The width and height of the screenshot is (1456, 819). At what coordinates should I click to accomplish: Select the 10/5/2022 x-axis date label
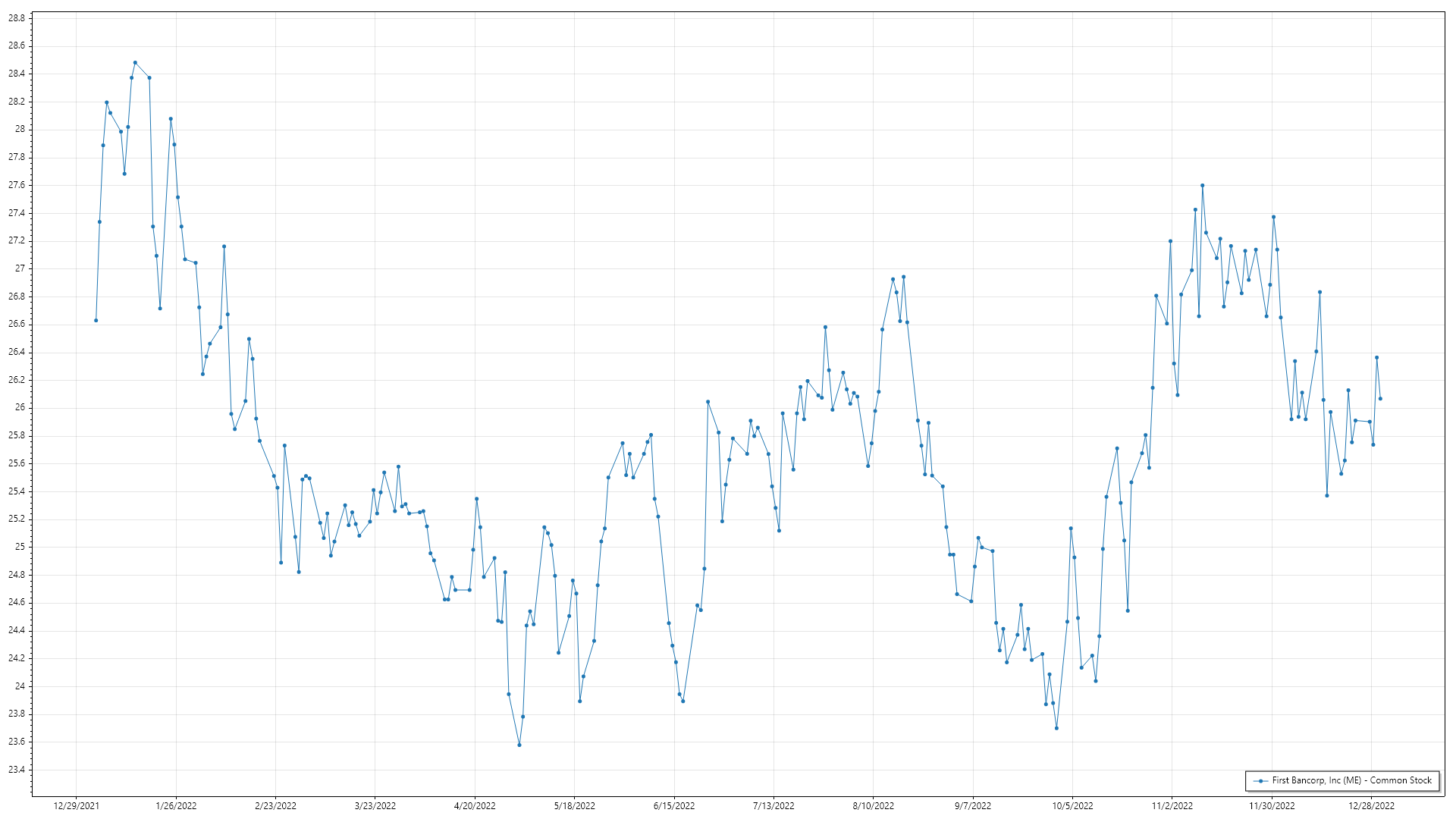pos(1072,806)
